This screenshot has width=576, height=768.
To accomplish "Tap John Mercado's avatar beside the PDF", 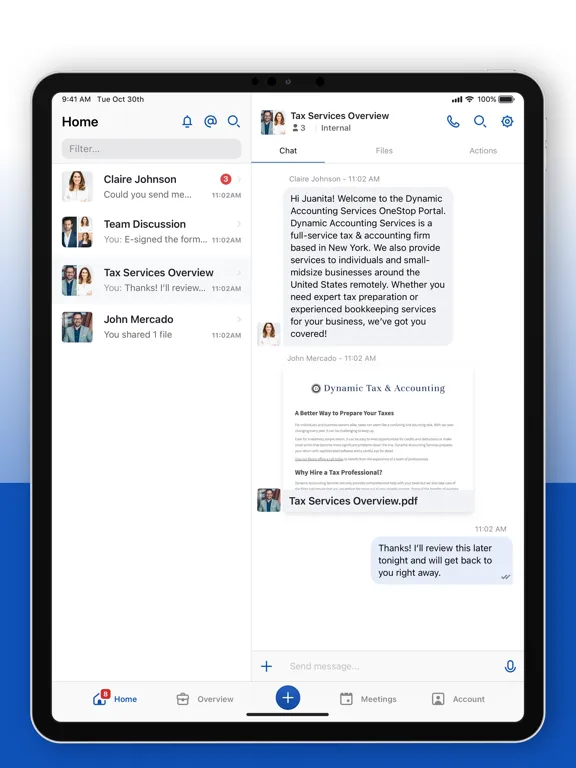I will pos(269,500).
